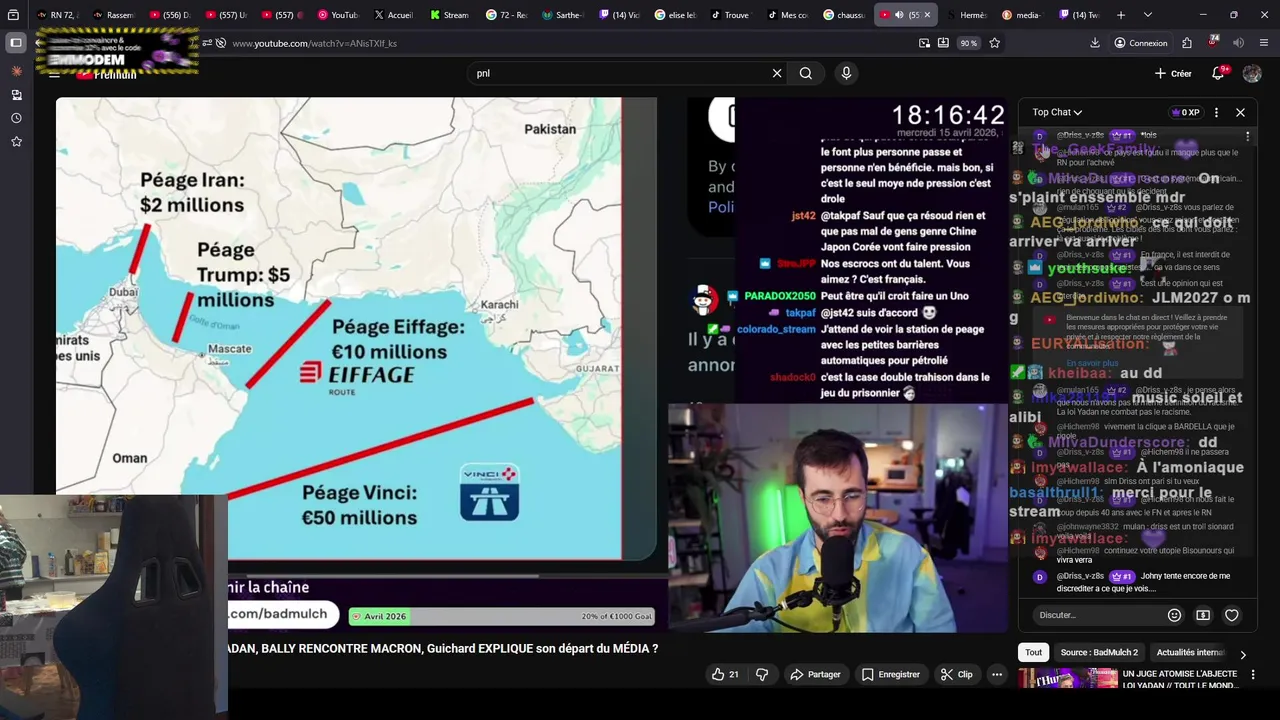This screenshot has width=1280, height=720.
Task: Open the Connexion account button
Action: (1141, 43)
